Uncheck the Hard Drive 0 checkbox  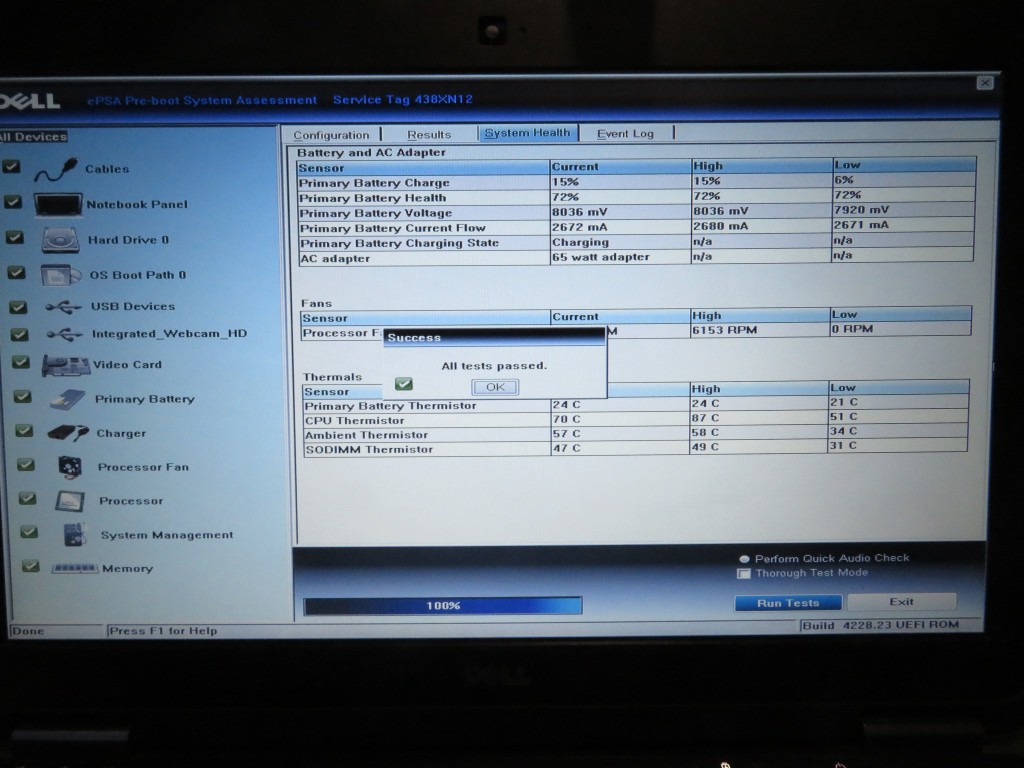click(x=14, y=237)
